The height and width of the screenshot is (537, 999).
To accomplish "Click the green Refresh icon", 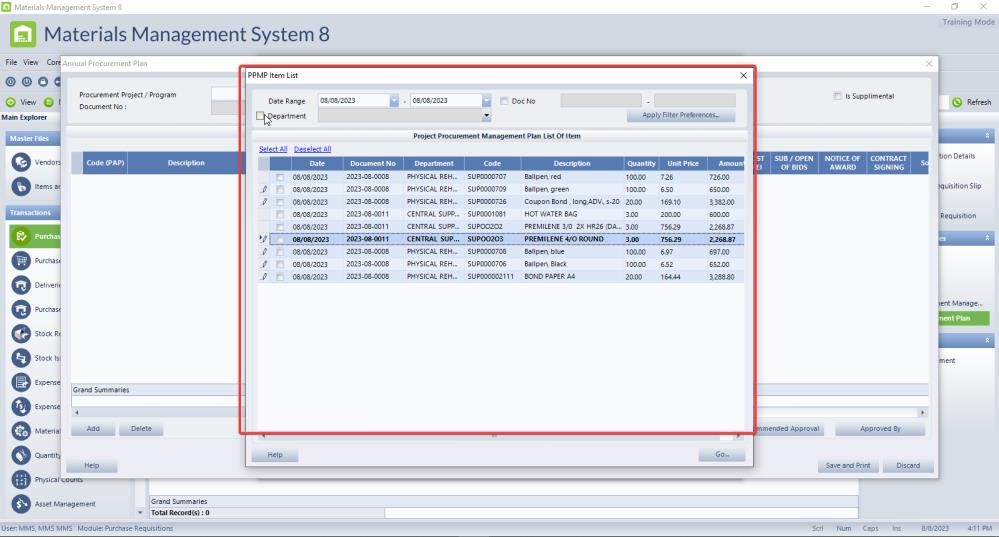I will (957, 102).
